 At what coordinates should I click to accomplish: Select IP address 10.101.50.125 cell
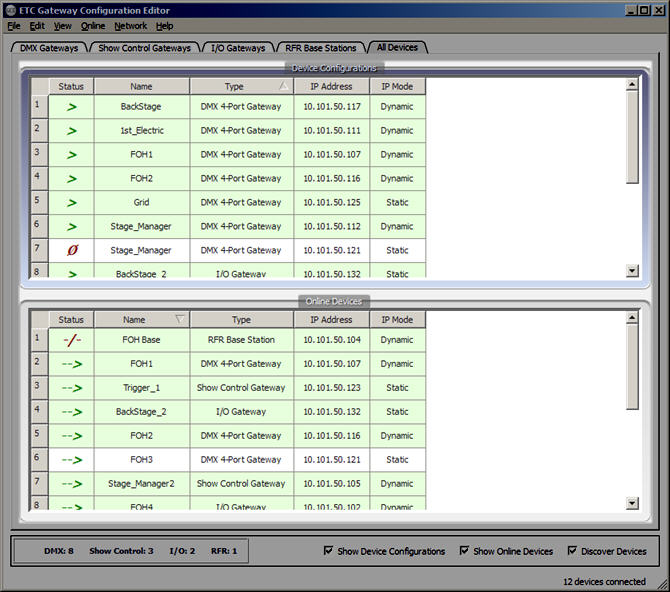click(332, 202)
